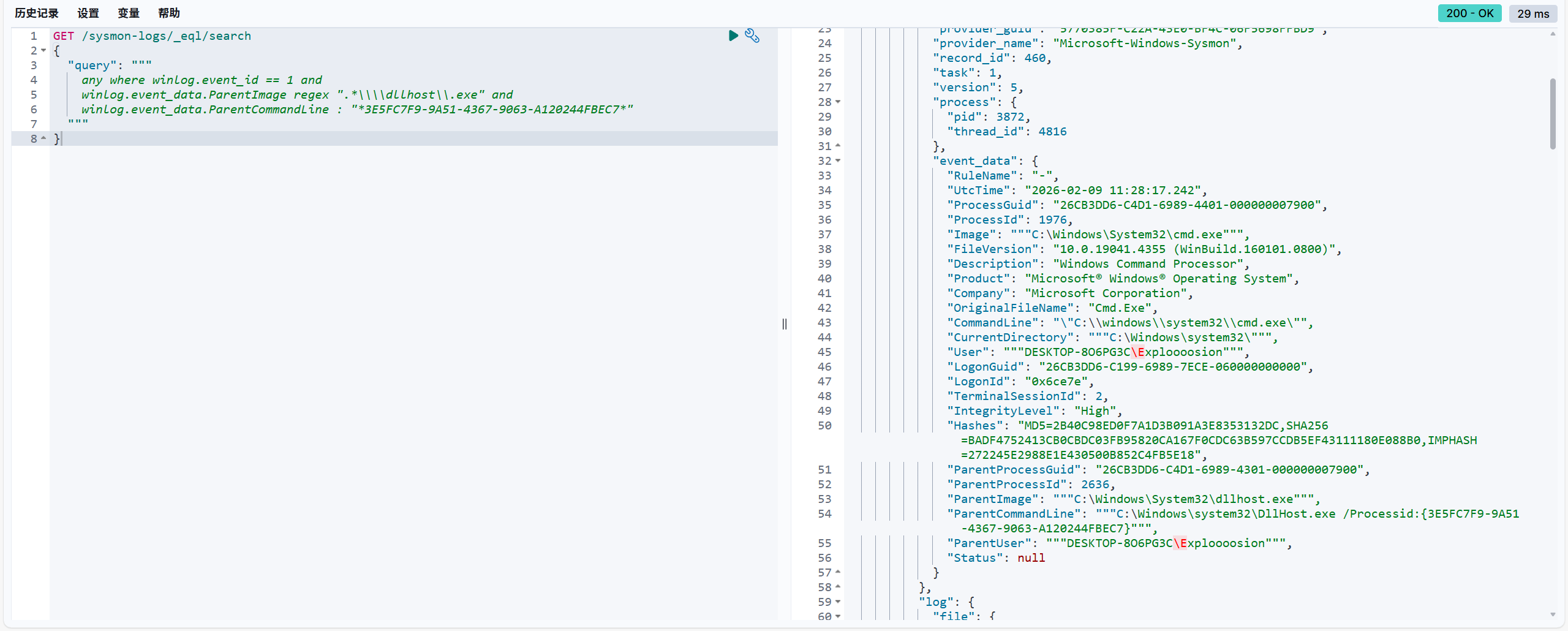
Task: Click the 200 - OK status badge
Action: point(1469,13)
